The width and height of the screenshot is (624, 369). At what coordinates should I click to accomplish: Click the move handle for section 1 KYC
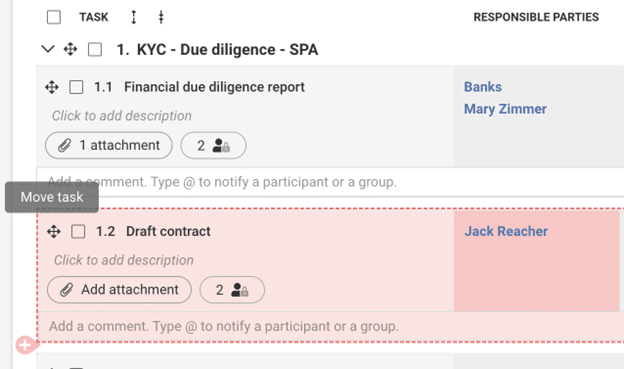pyautogui.click(x=70, y=49)
